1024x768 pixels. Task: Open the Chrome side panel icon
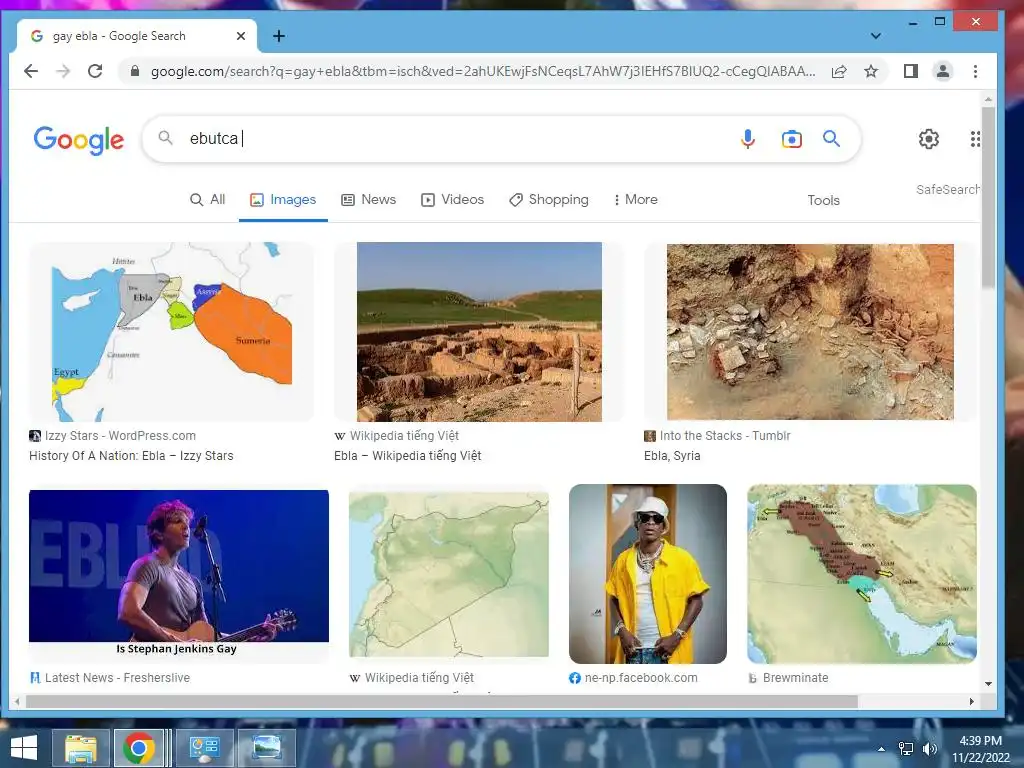coord(910,71)
